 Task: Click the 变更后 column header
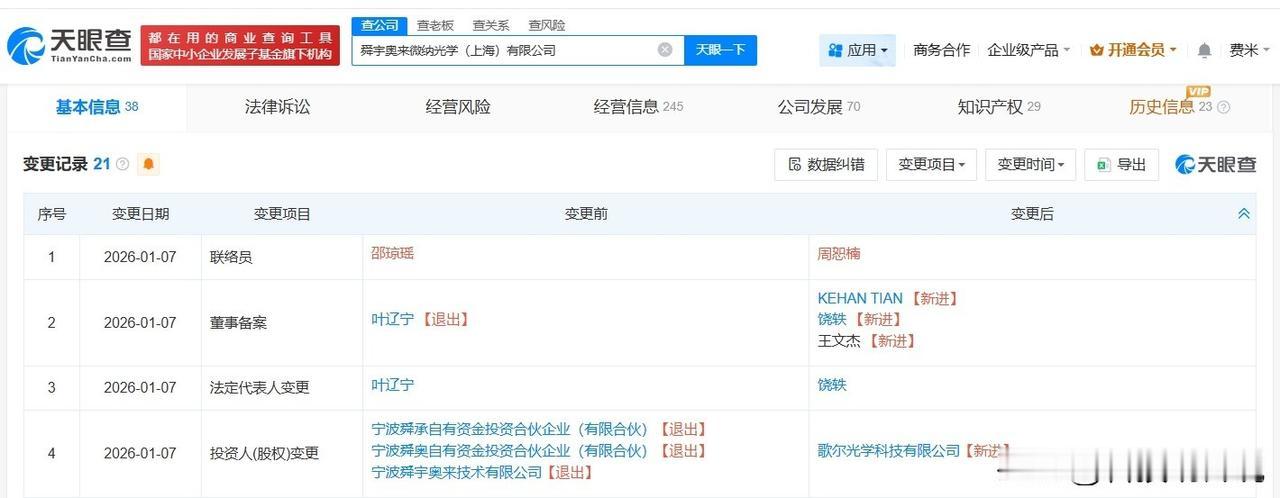point(1032,214)
